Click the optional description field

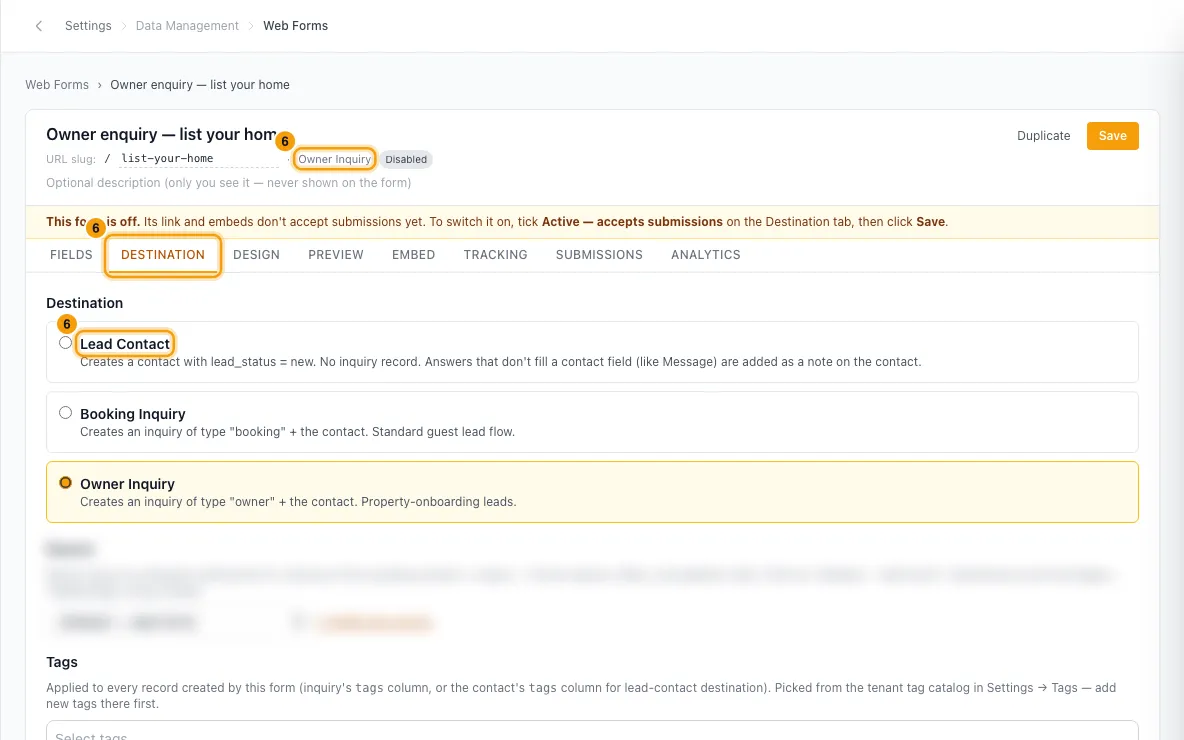[229, 183]
